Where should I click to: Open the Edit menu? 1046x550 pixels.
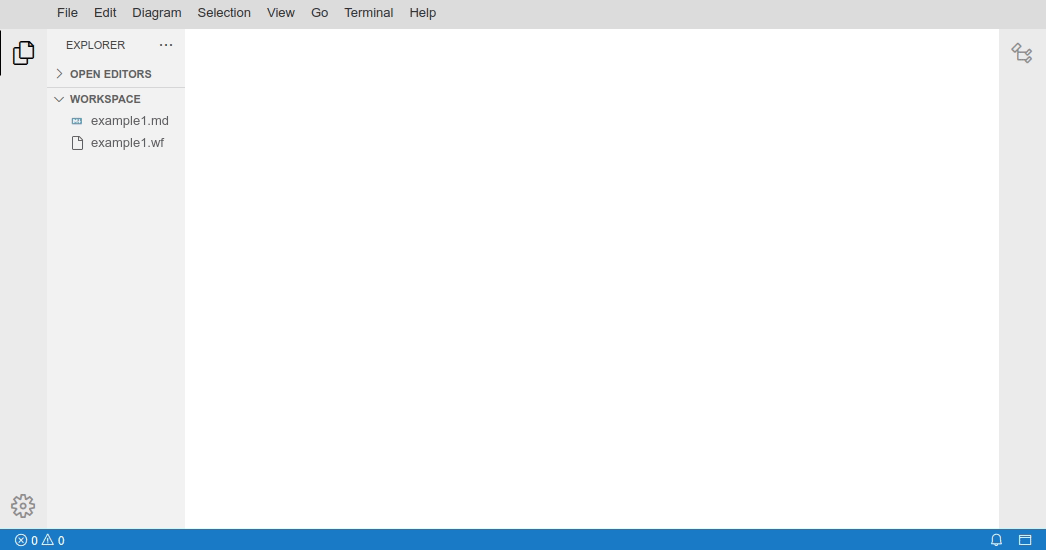pyautogui.click(x=105, y=13)
